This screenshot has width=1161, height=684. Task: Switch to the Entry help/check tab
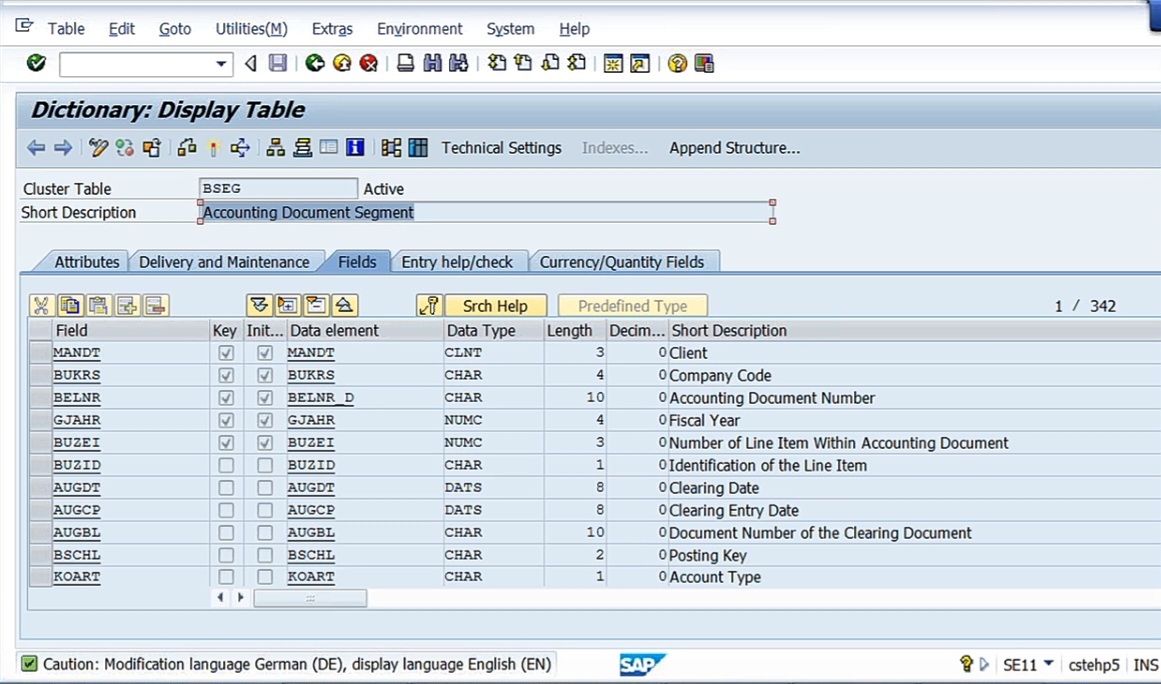click(x=457, y=262)
